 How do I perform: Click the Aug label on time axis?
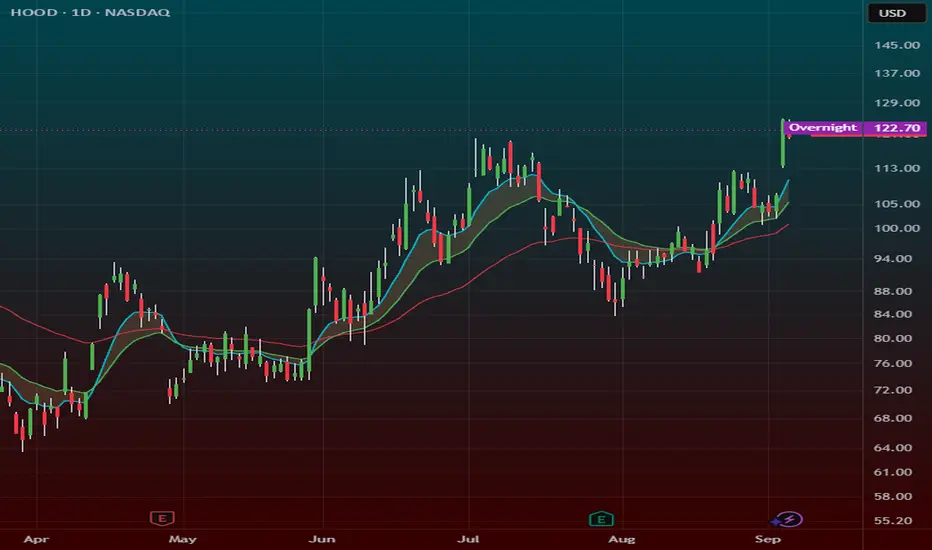point(622,539)
